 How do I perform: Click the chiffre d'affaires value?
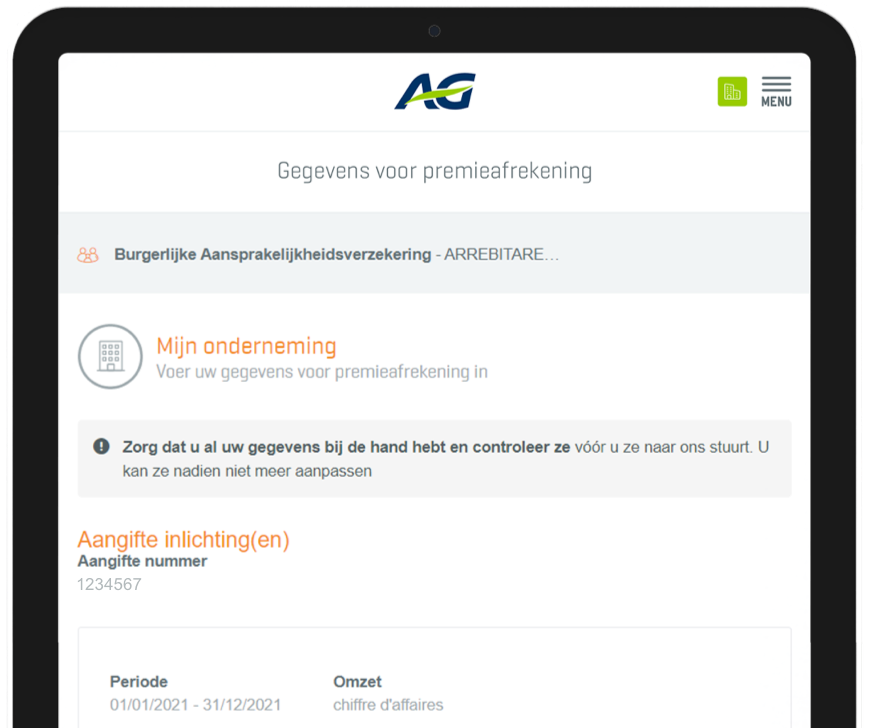(388, 705)
